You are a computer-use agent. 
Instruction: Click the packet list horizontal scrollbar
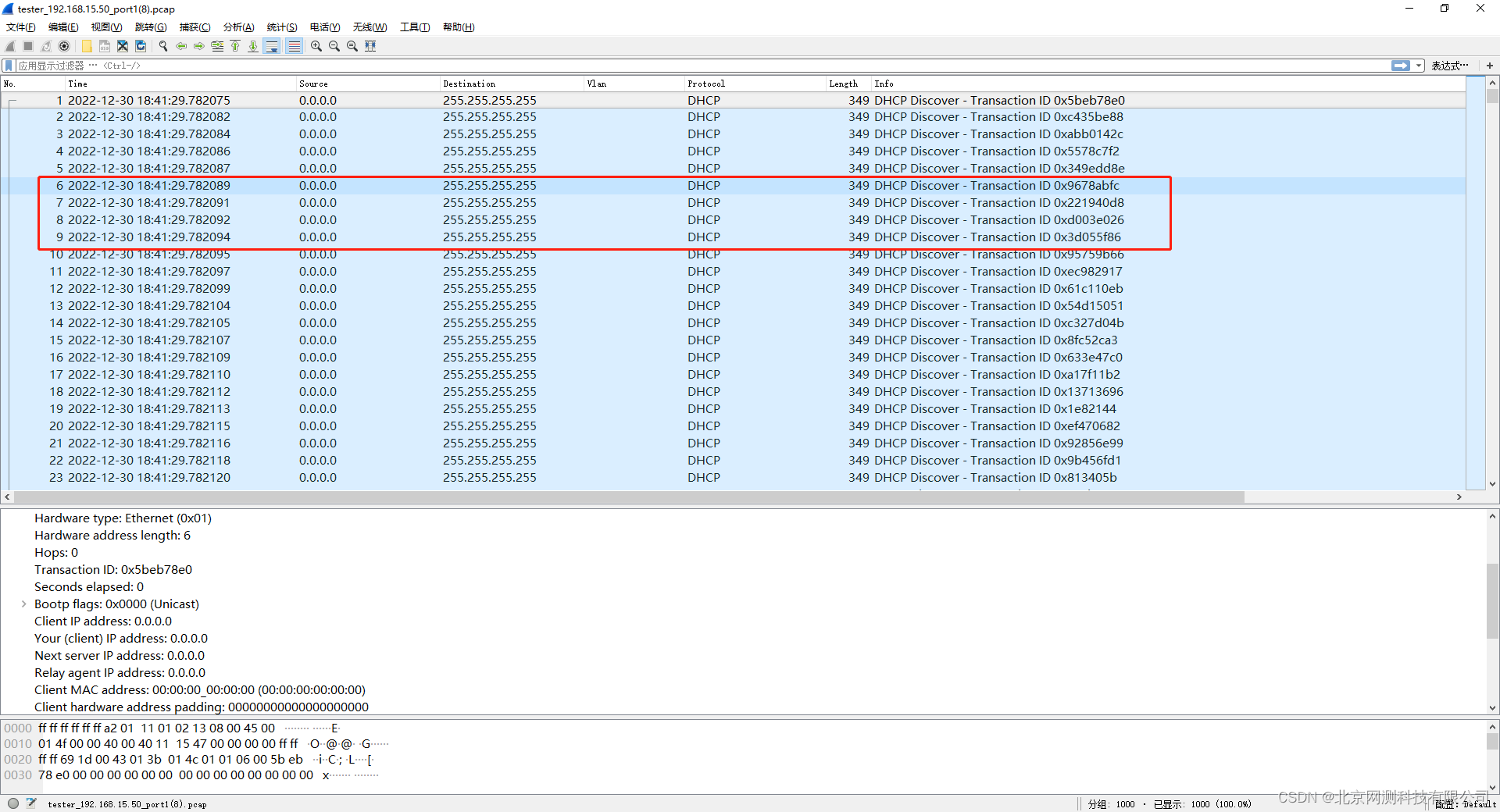click(629, 497)
